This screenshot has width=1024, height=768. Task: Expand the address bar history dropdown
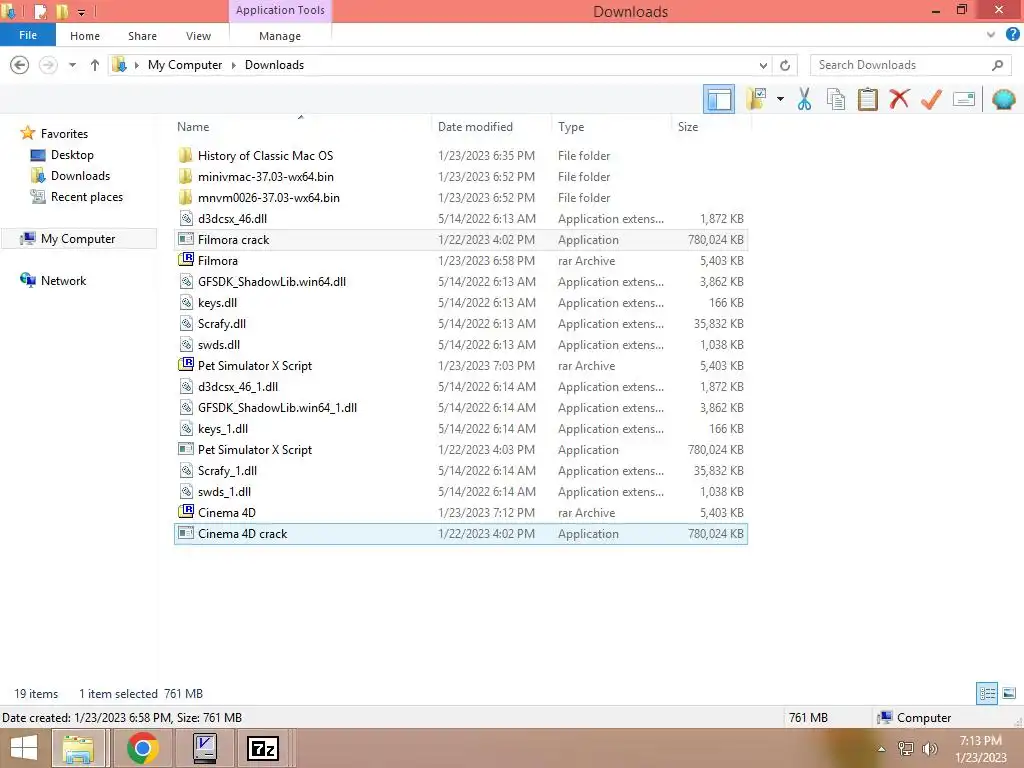[763, 65]
